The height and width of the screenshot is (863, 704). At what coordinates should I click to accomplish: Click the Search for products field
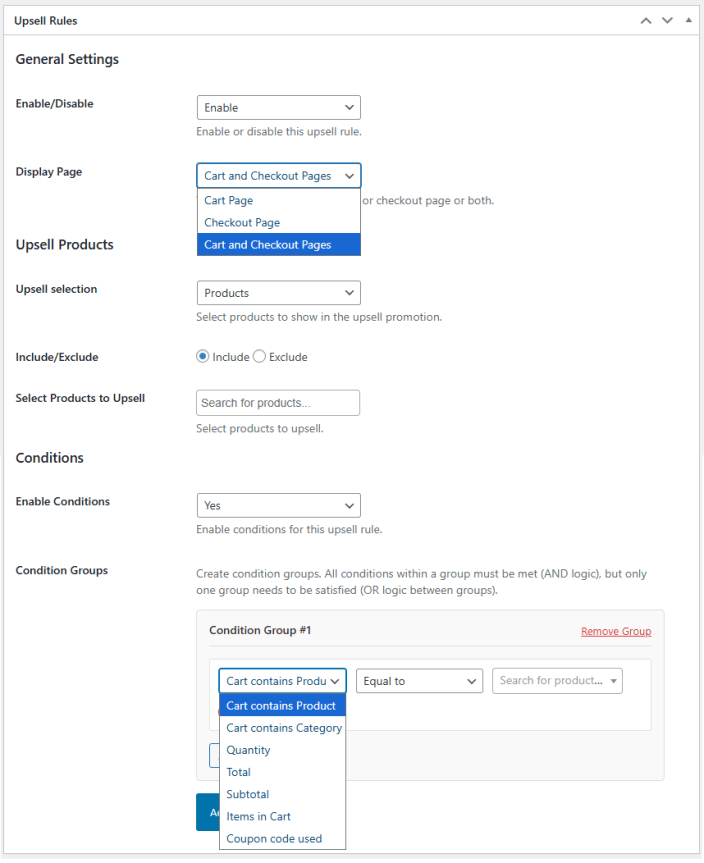tap(278, 402)
